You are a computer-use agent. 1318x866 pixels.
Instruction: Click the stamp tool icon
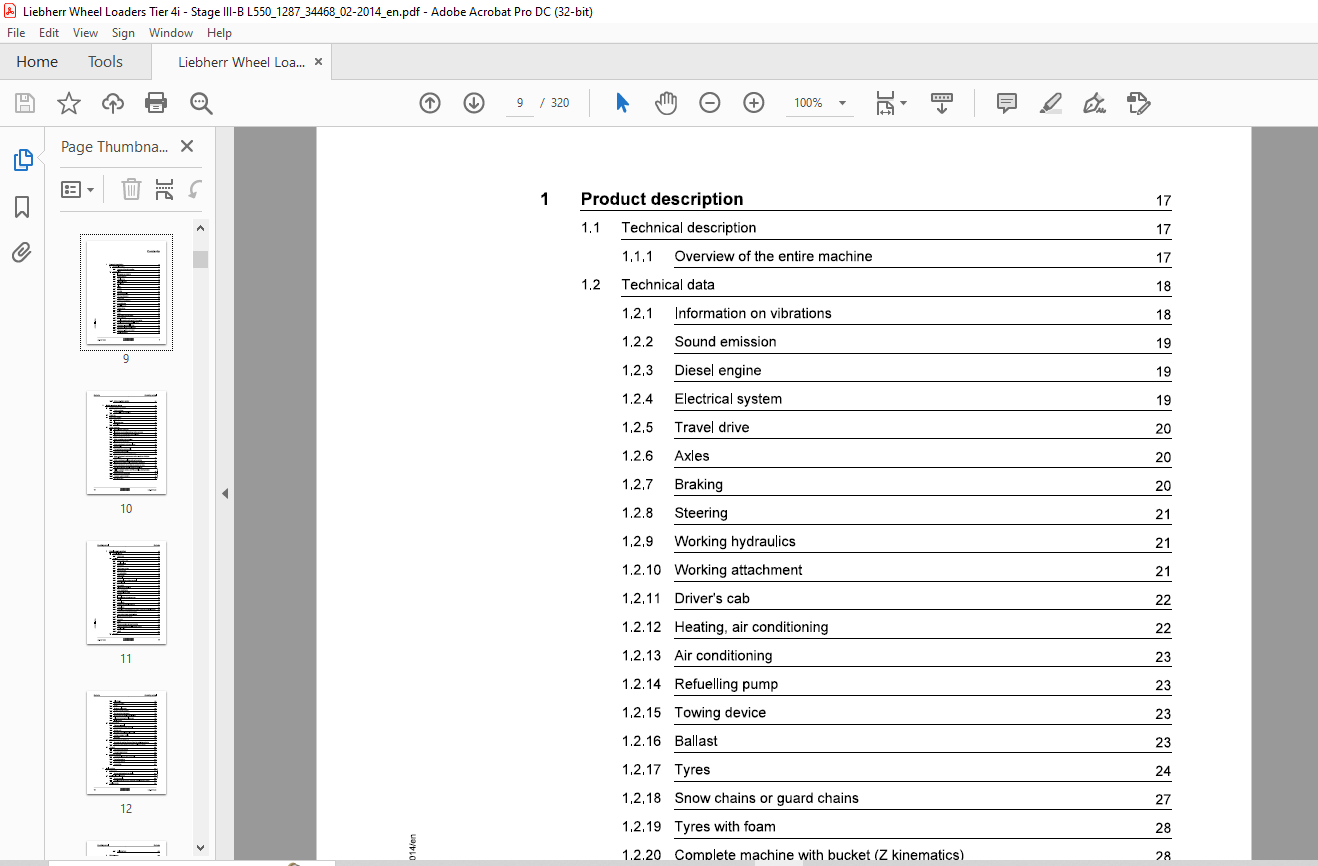click(1138, 103)
